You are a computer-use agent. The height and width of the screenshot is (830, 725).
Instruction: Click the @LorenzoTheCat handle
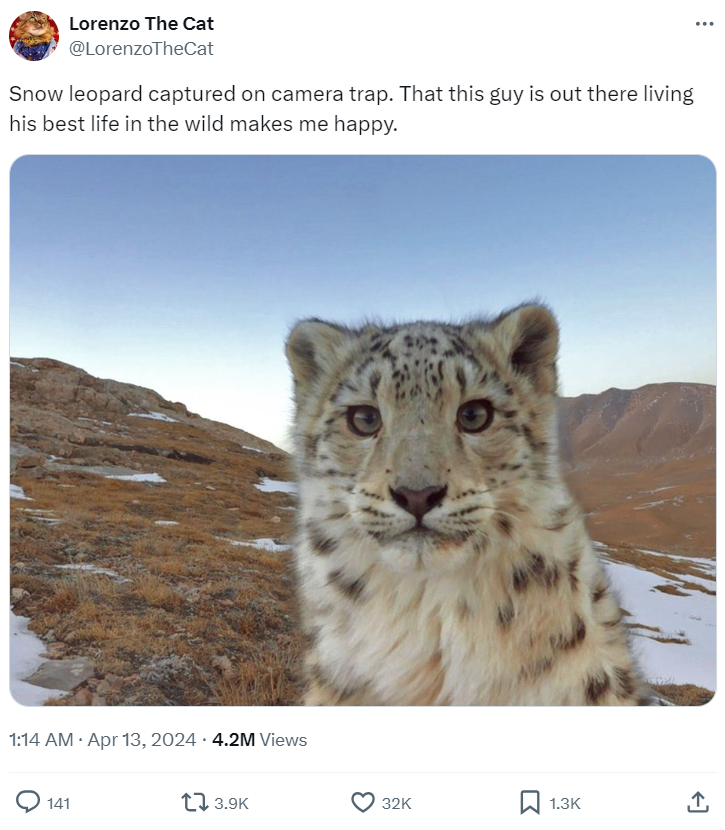141,48
